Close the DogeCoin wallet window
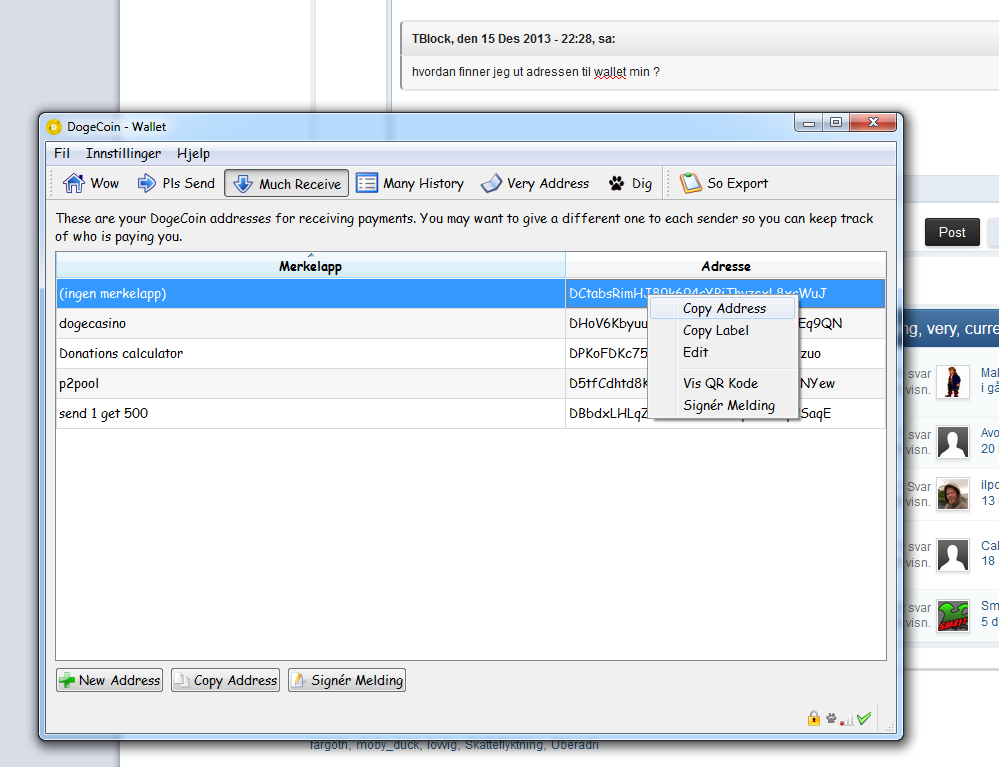The height and width of the screenshot is (767, 999). click(873, 122)
